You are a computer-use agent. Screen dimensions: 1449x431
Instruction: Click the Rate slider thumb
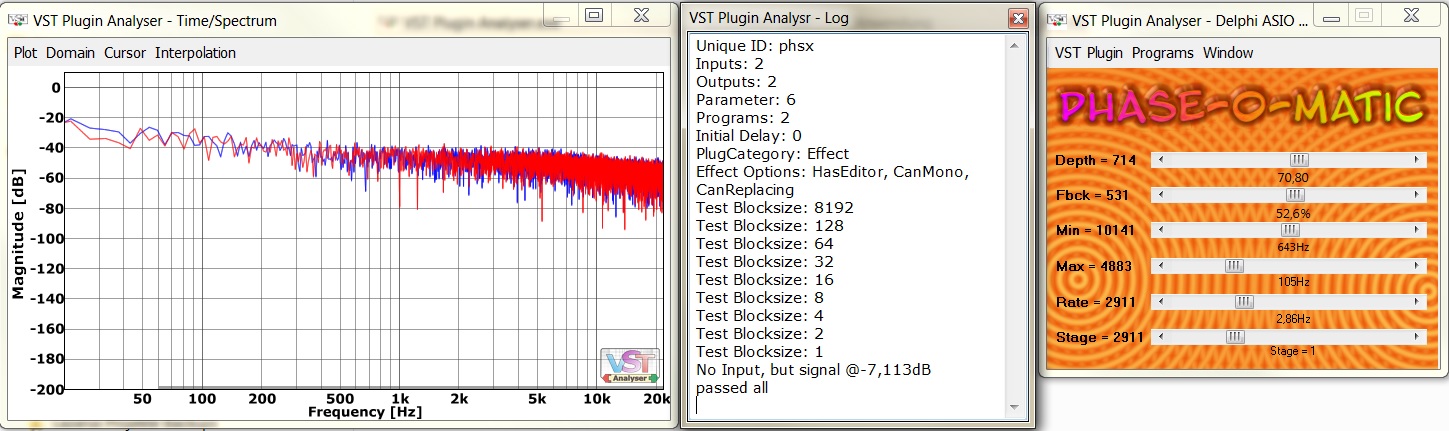[x=1243, y=301]
